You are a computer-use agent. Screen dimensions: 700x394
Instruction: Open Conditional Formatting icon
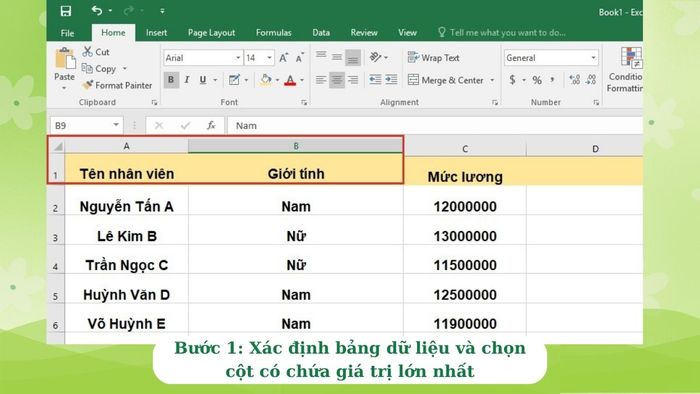[630, 58]
